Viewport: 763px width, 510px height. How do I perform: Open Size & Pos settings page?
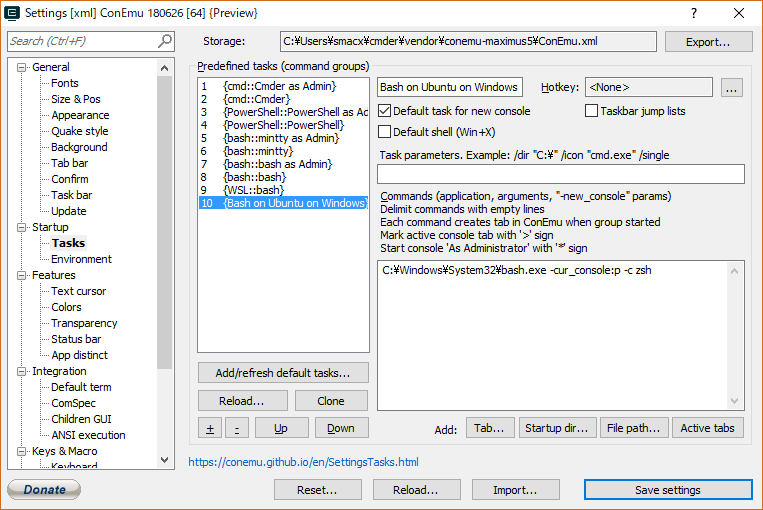coord(76,99)
